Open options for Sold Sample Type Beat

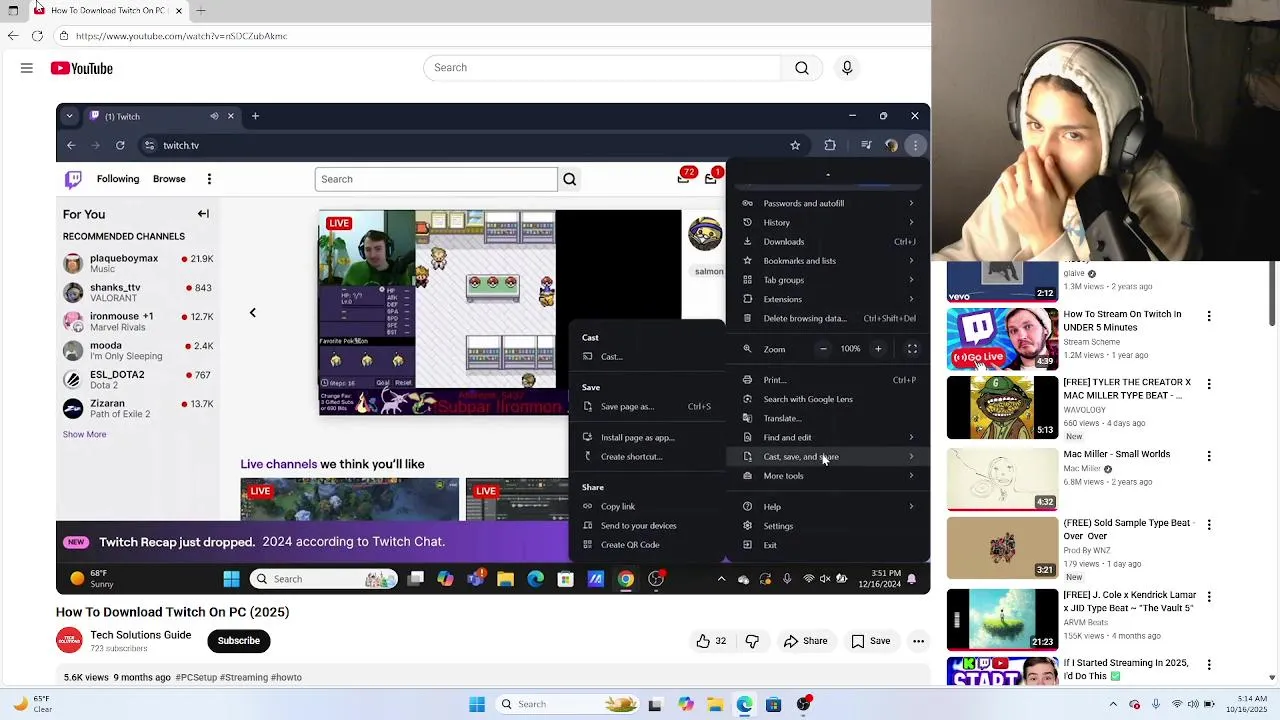tap(1209, 525)
